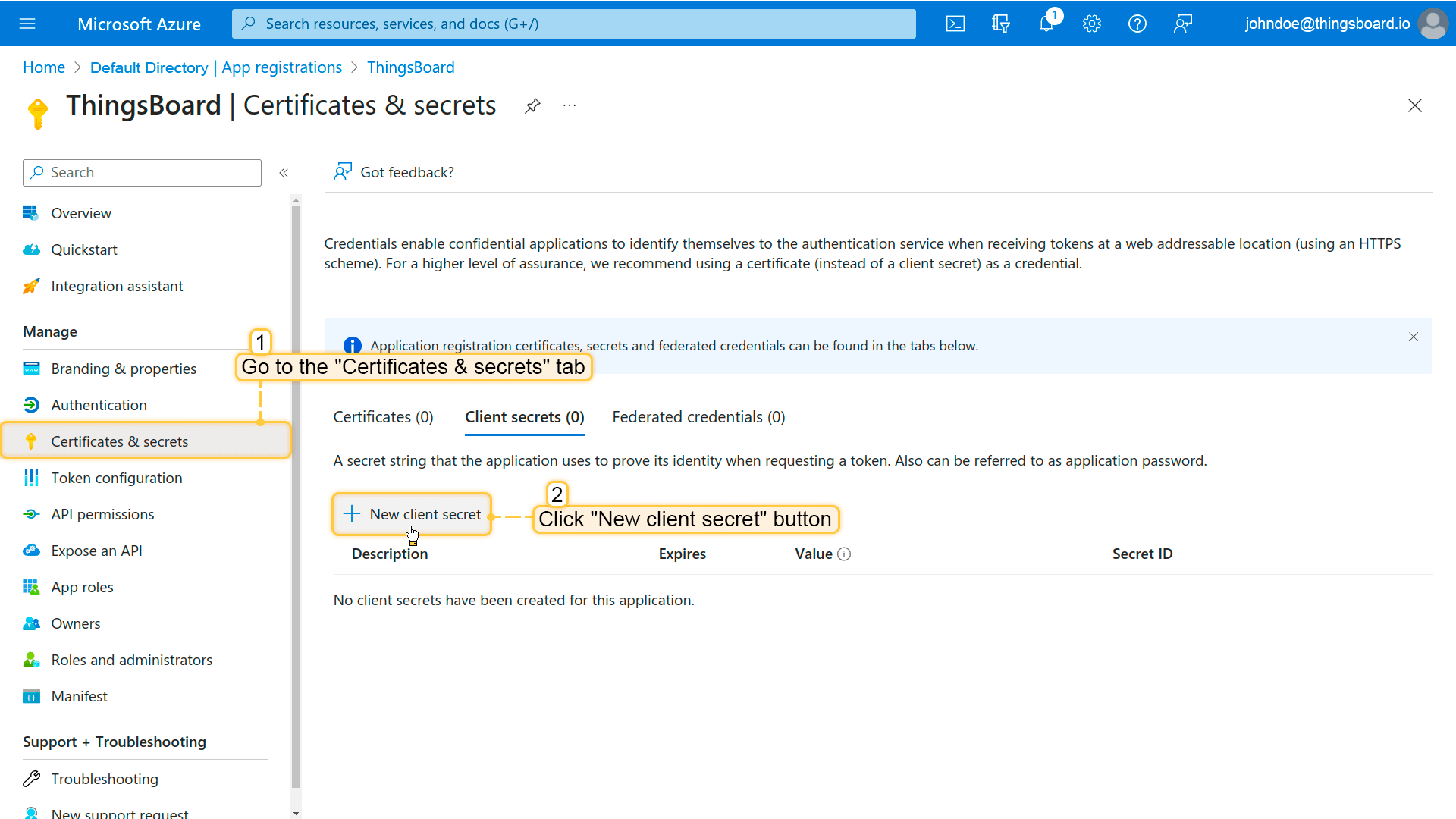
Task: Switch to the Federated credentials (0) tab
Action: coord(698,417)
